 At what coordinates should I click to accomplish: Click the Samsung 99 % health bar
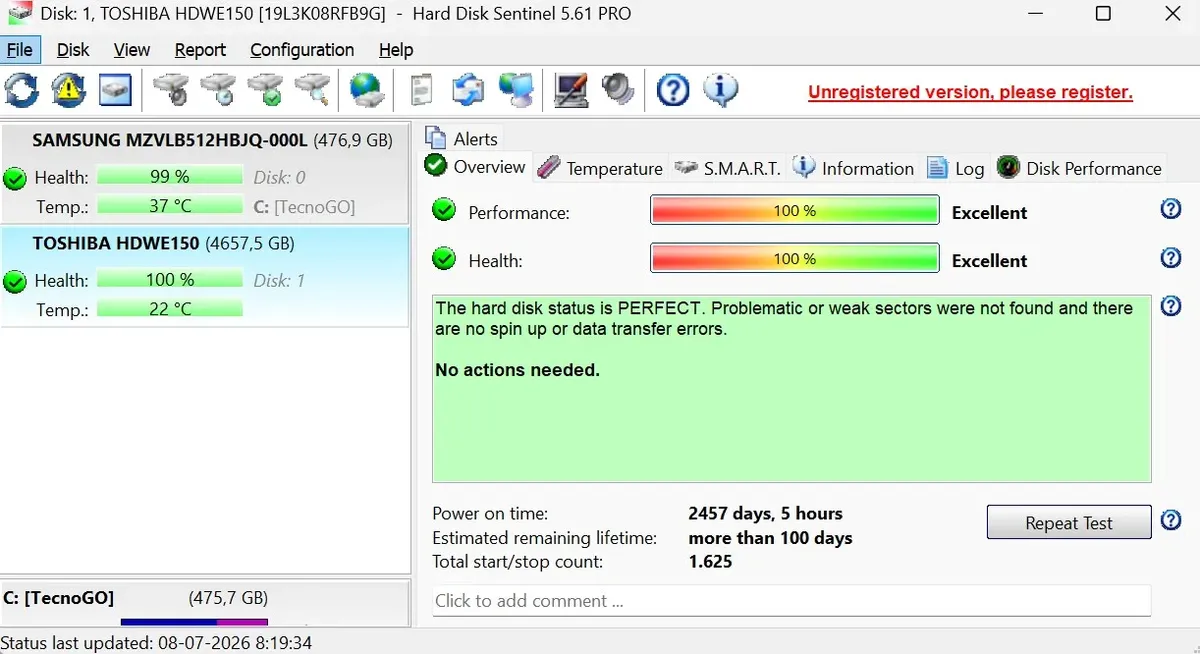click(169, 177)
